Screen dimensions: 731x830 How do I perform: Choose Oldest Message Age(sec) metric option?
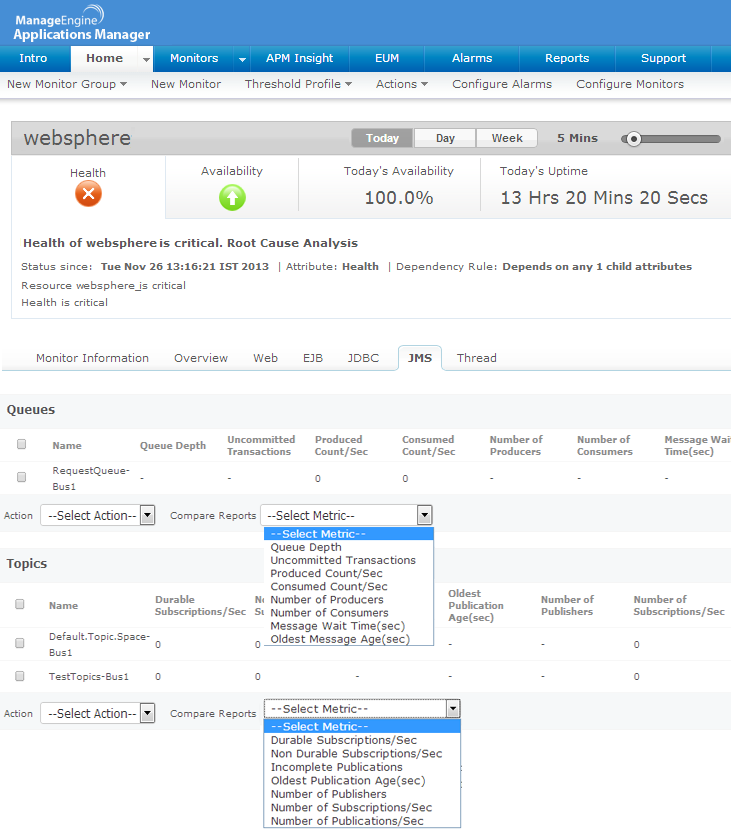click(349, 639)
